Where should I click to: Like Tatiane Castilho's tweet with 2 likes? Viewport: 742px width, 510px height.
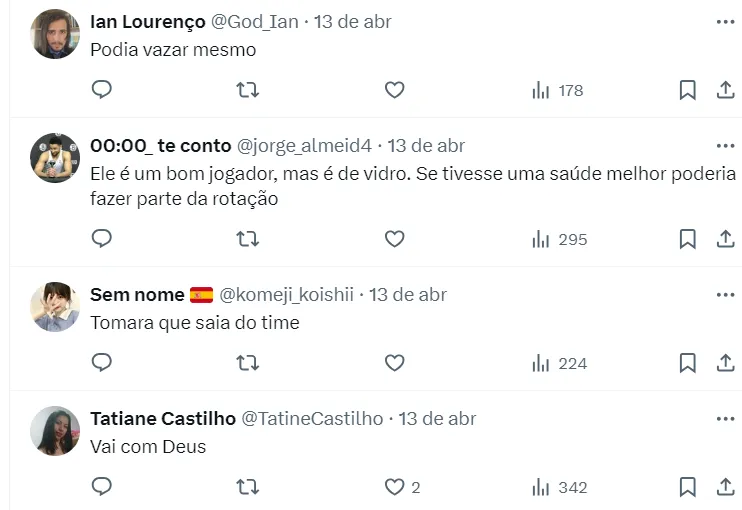396,487
